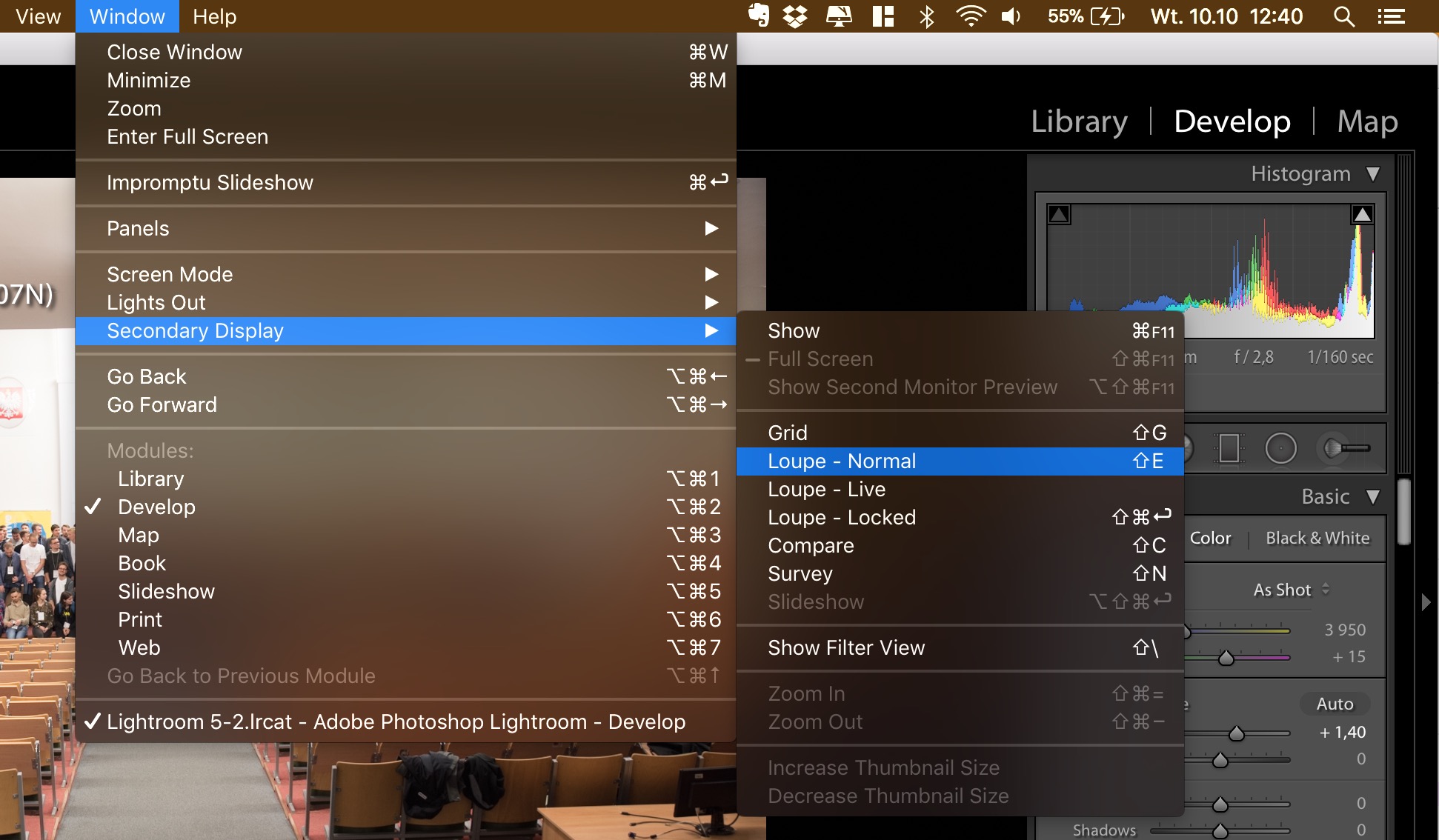Select Black & White treatment
1439x840 pixels.
(1317, 538)
